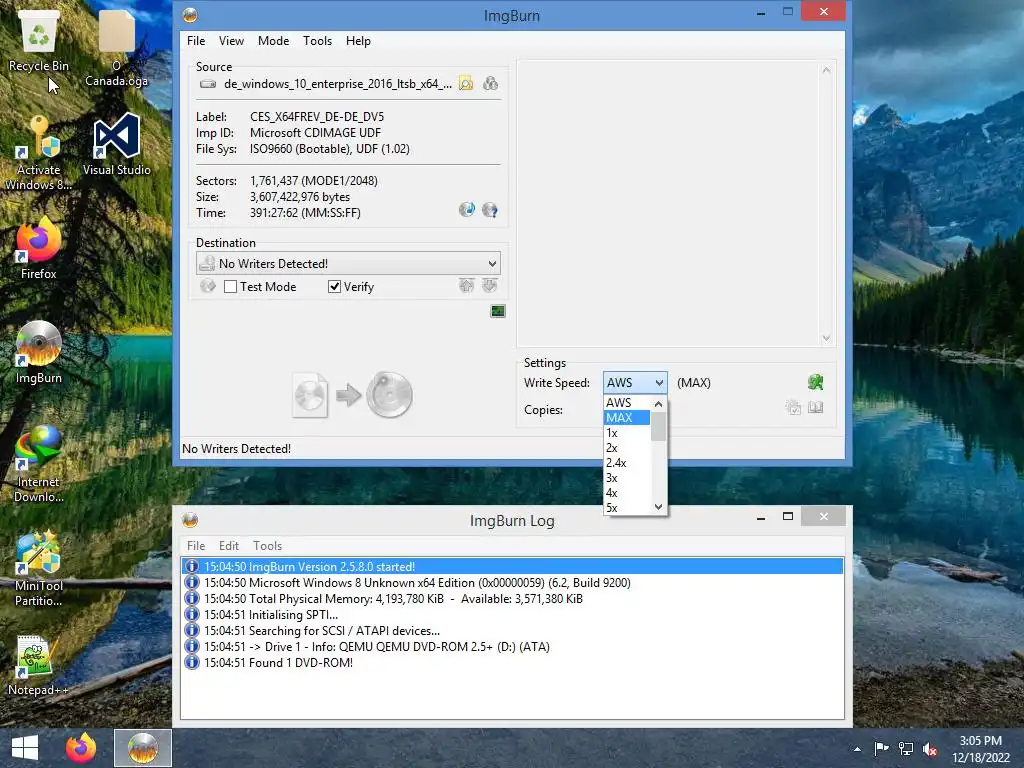Open the Destination drive dropdown
1024x768 pixels.
click(349, 263)
